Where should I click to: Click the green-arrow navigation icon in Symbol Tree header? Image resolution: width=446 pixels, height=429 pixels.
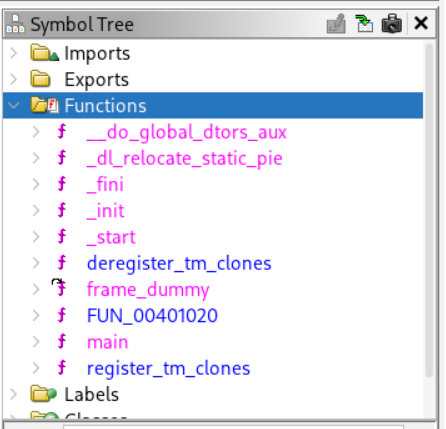(x=364, y=24)
